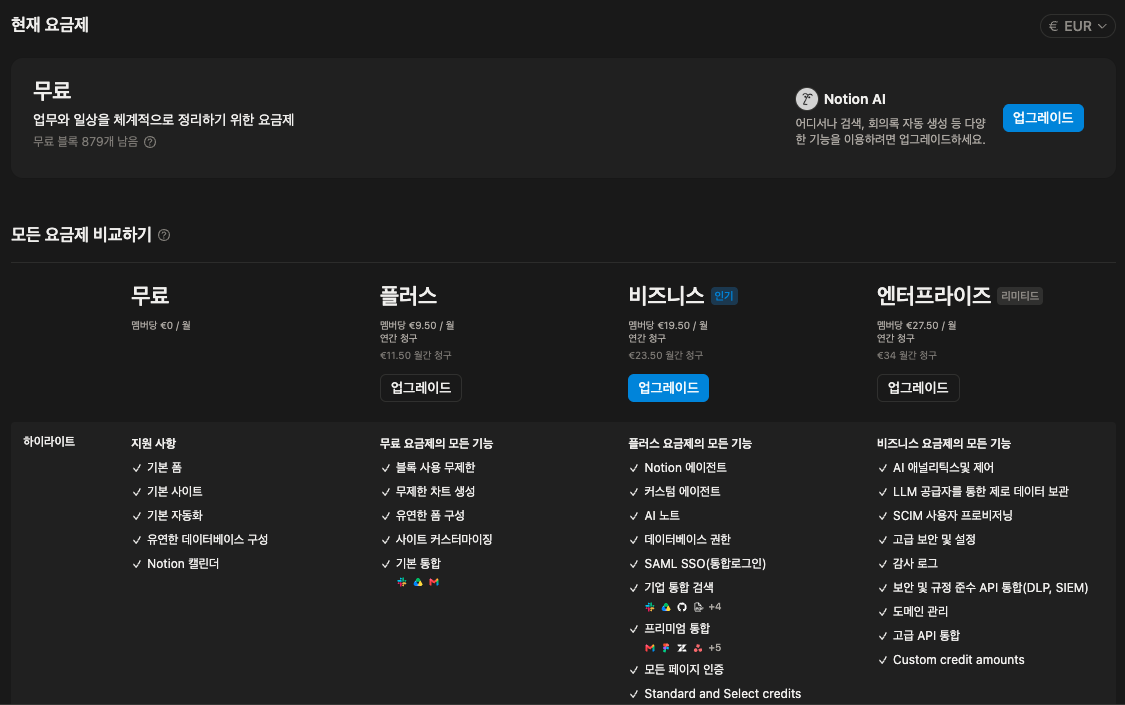Click 기본 자동화 feature text

click(x=174, y=516)
